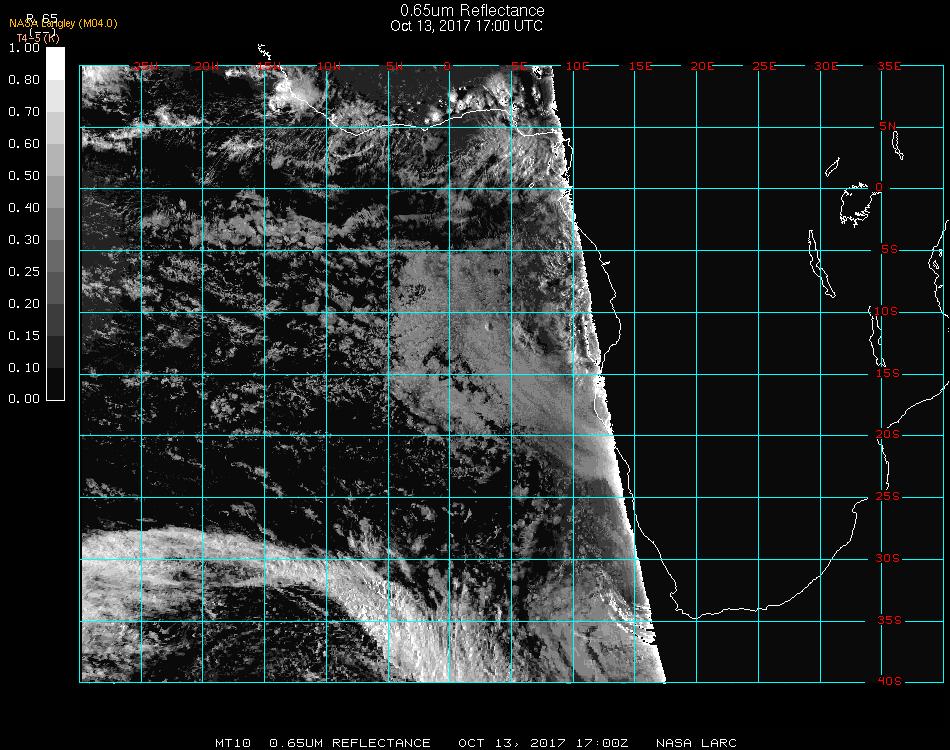Click the "MT10" footer text
This screenshot has width=950, height=750.
click(233, 743)
